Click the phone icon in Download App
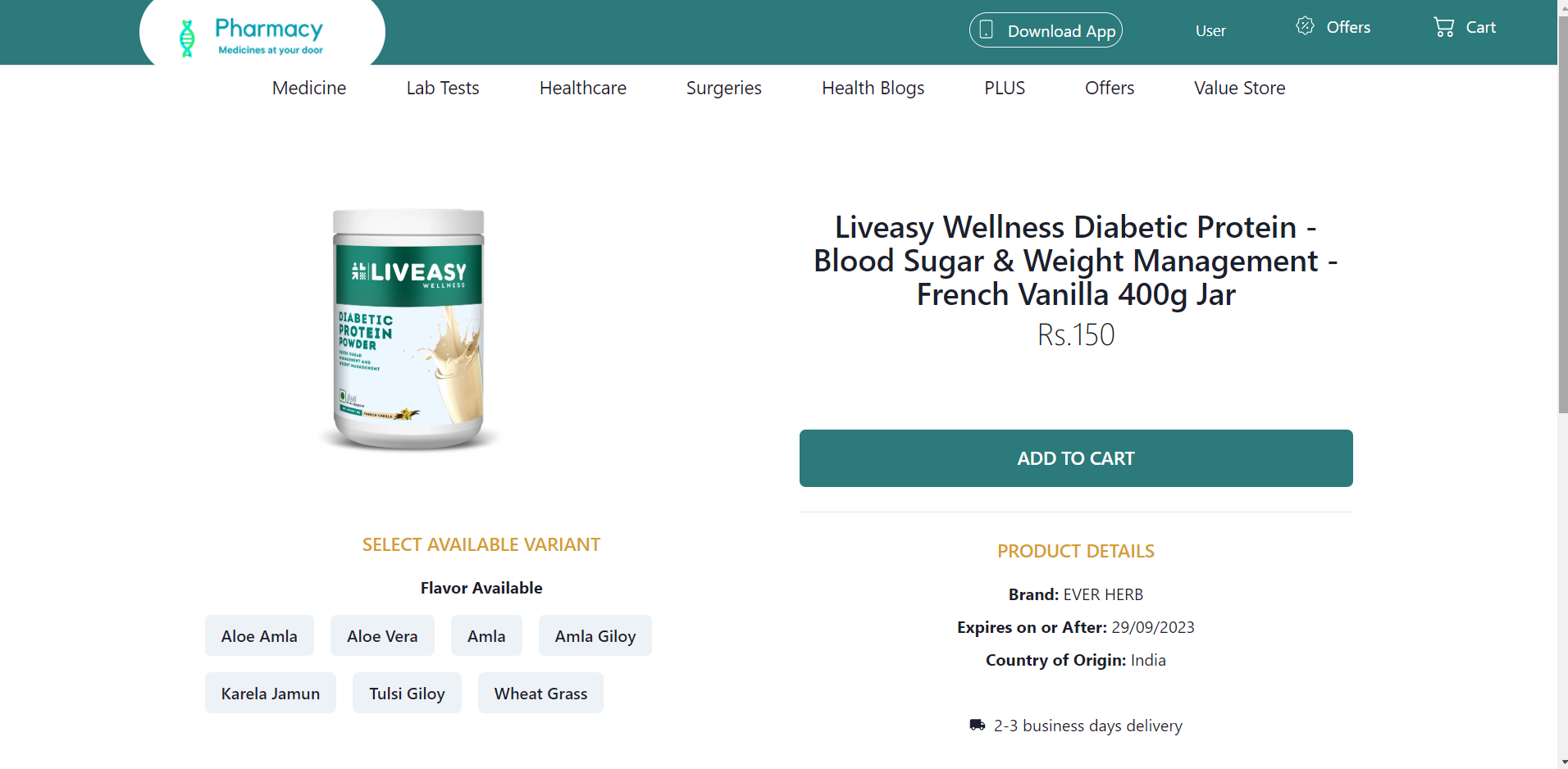The image size is (1568, 769). pyautogui.click(x=987, y=30)
